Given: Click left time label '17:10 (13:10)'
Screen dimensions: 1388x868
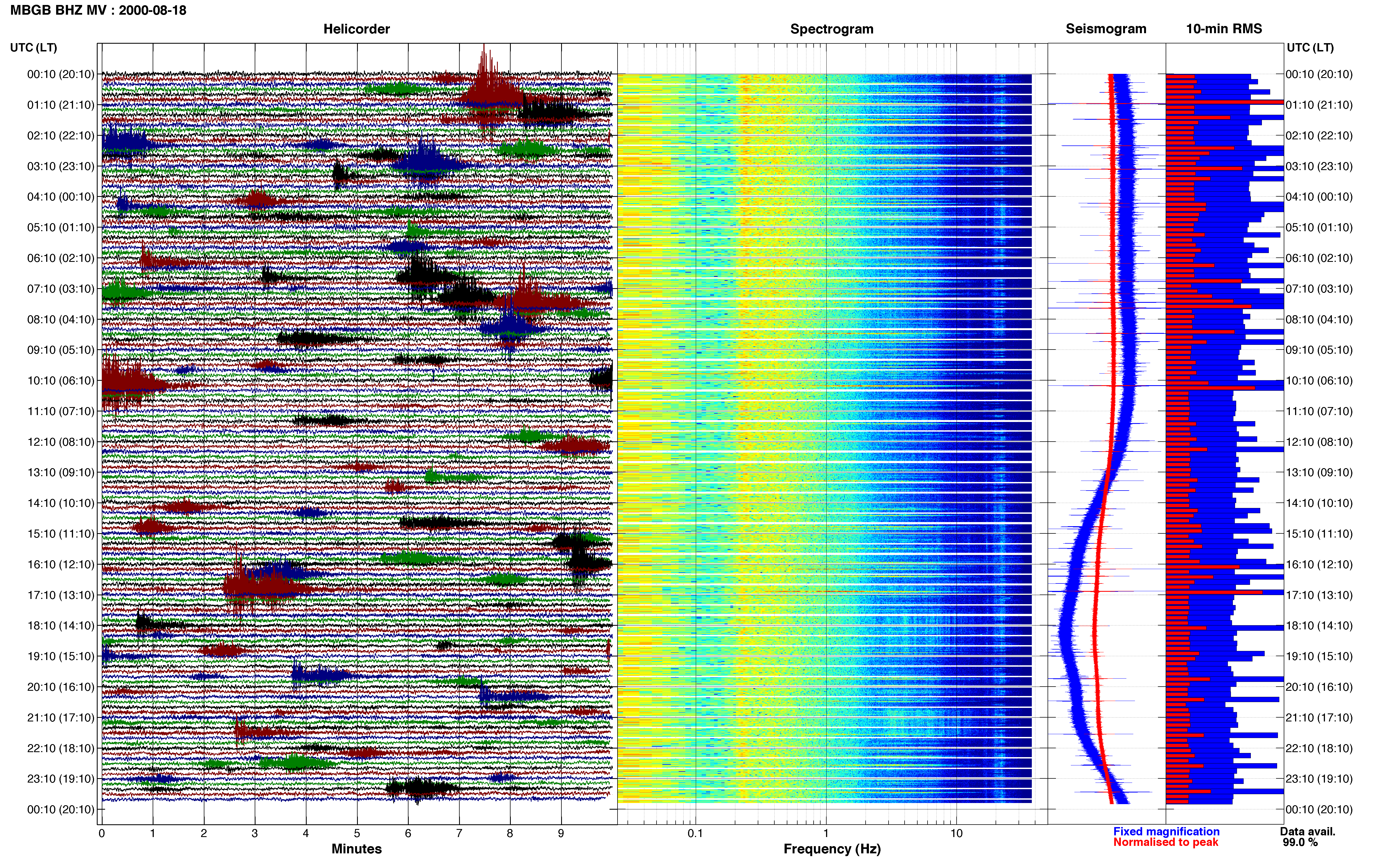Looking at the screenshot, I should [61, 595].
